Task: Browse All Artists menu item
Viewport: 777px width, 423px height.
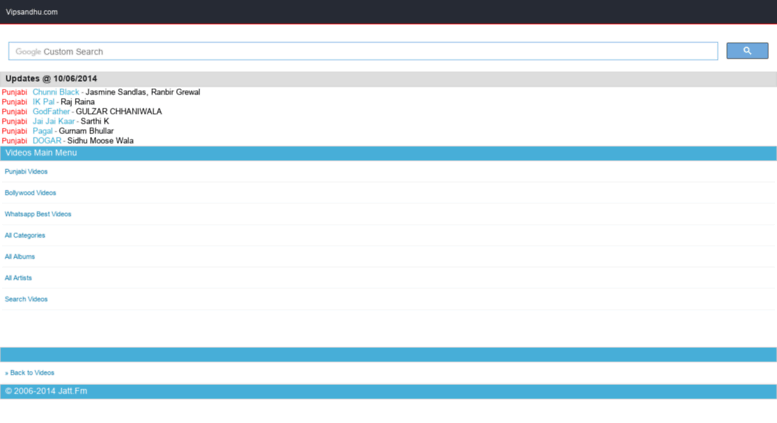Action: click(18, 278)
